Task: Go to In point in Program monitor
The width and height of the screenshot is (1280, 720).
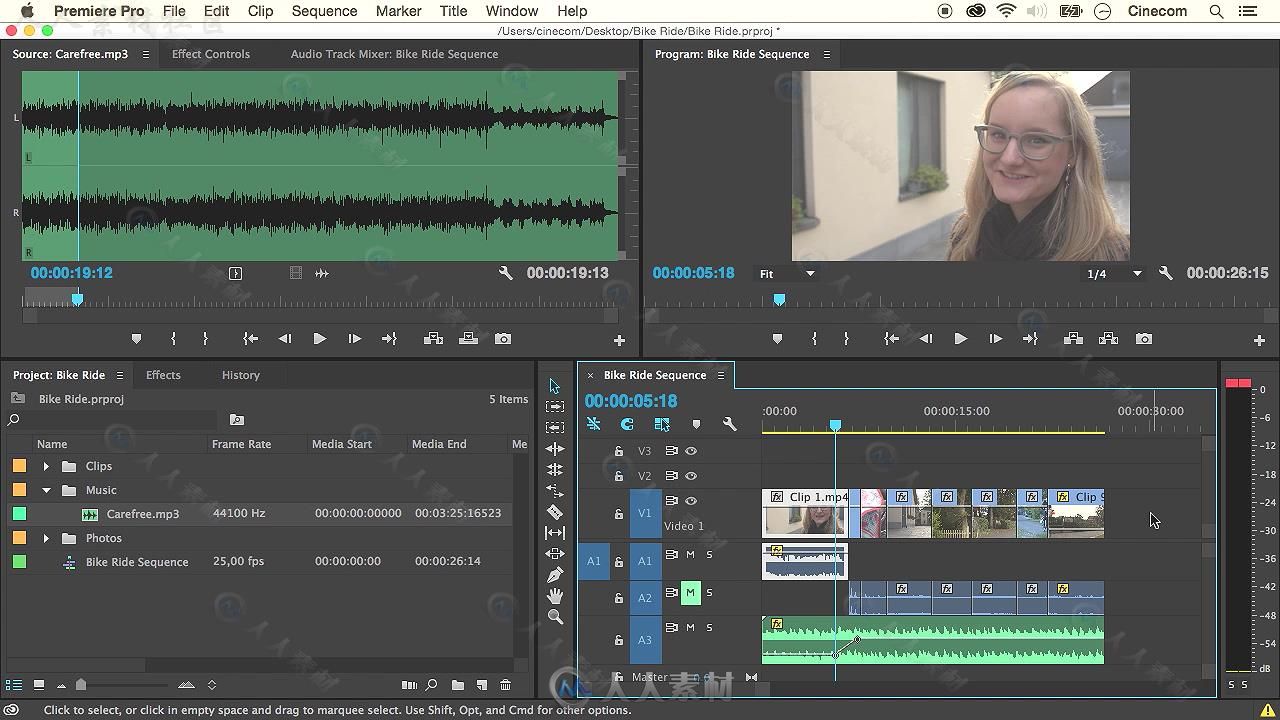Action: (x=891, y=339)
